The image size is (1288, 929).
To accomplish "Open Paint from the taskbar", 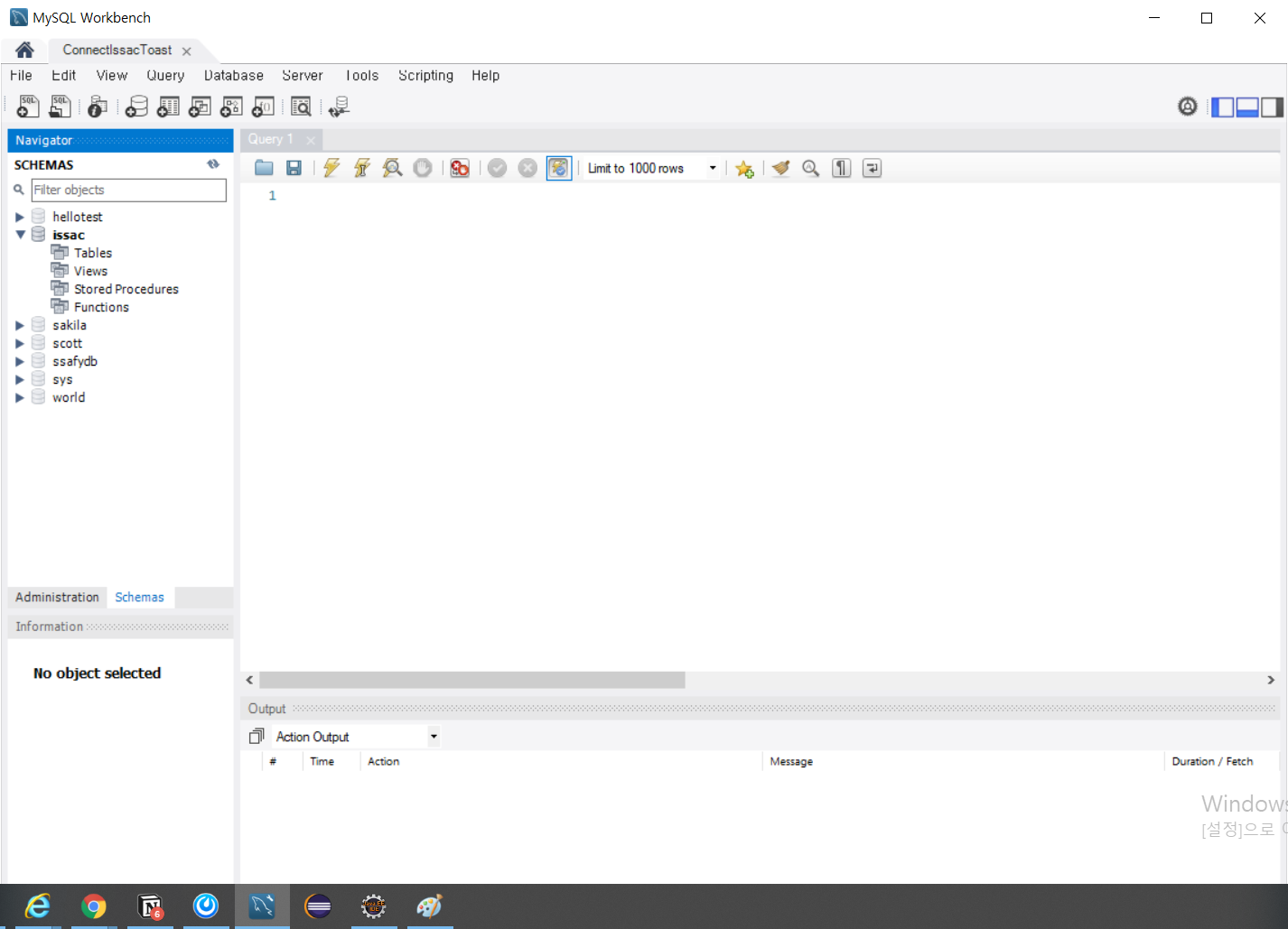I will [430, 906].
